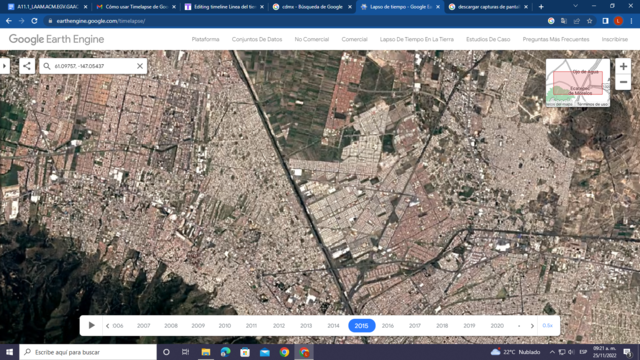Click the taskbar search box
Image resolution: width=640 pixels, height=360 pixels.
[x=88, y=352]
